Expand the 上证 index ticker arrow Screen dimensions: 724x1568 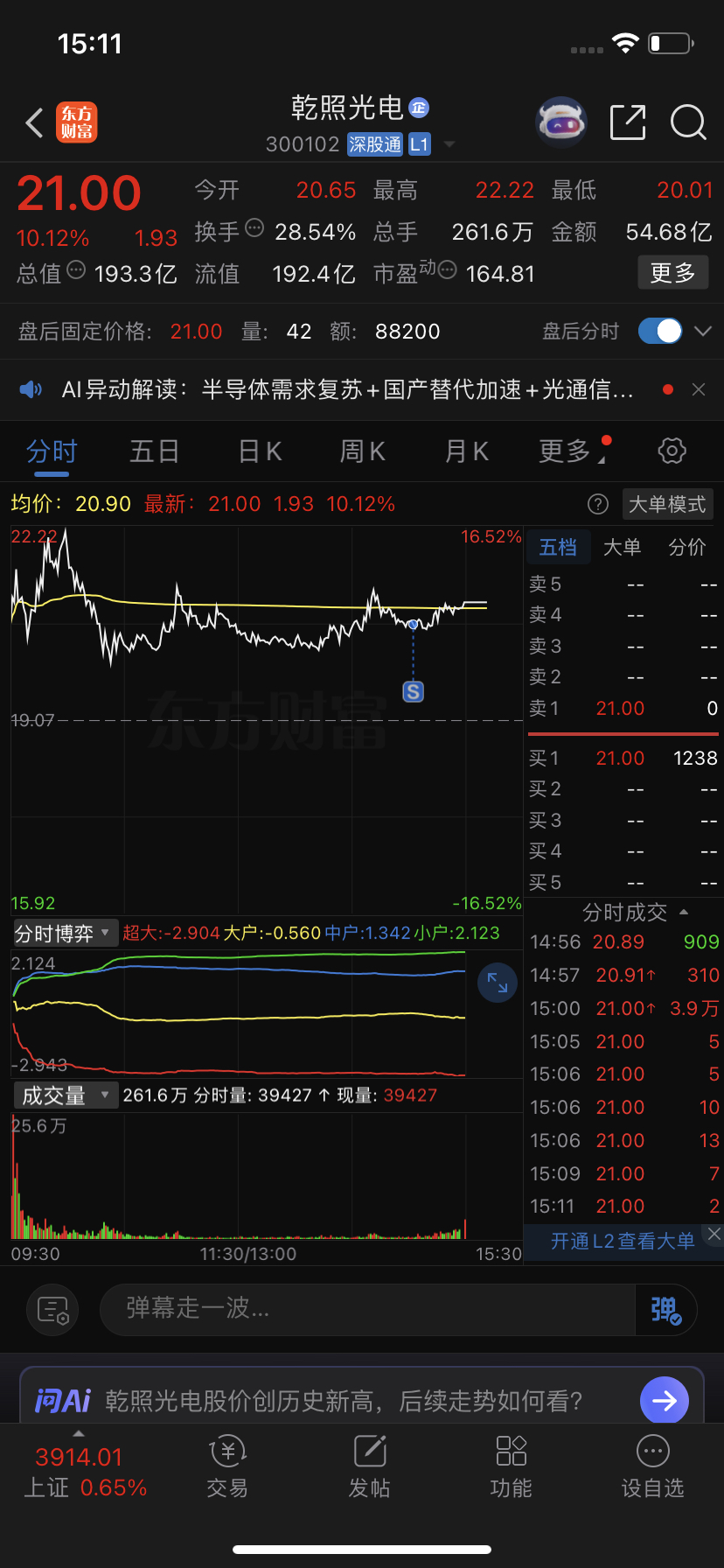coord(79,1433)
